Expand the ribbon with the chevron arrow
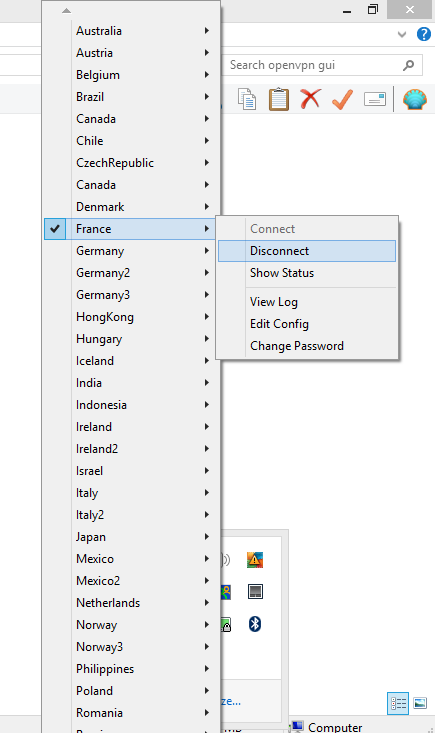 click(x=402, y=34)
